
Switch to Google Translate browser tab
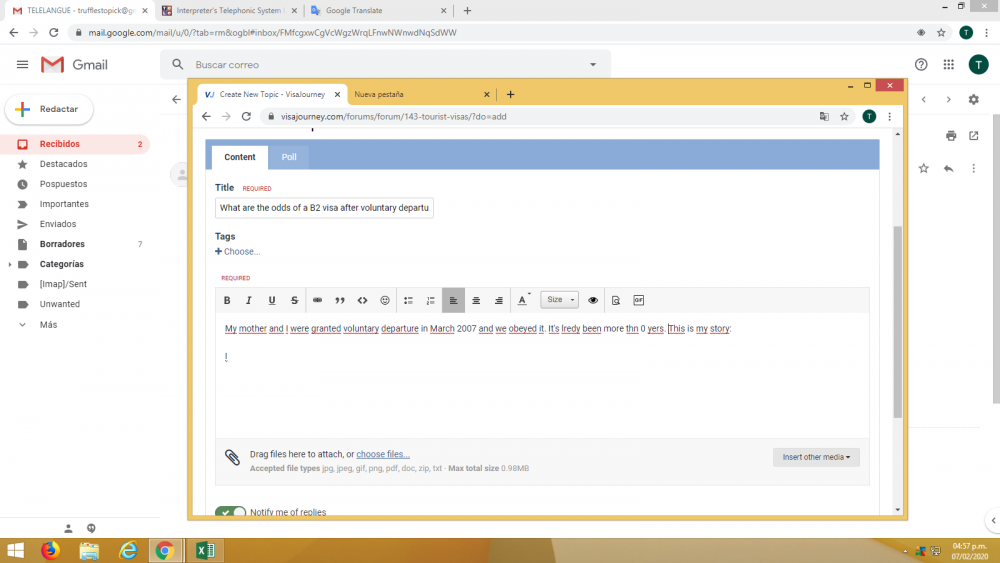point(379,10)
